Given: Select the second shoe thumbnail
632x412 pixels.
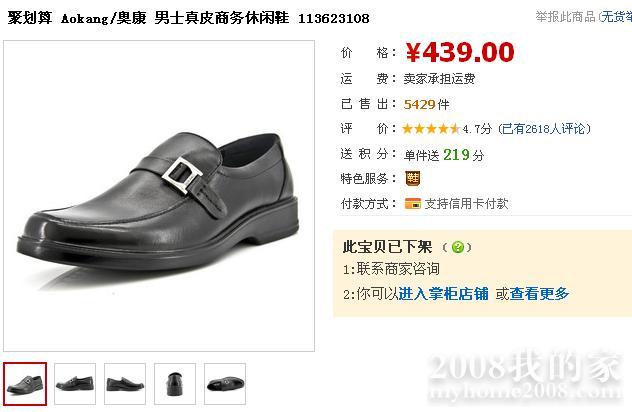Looking at the screenshot, I should [x=75, y=384].
